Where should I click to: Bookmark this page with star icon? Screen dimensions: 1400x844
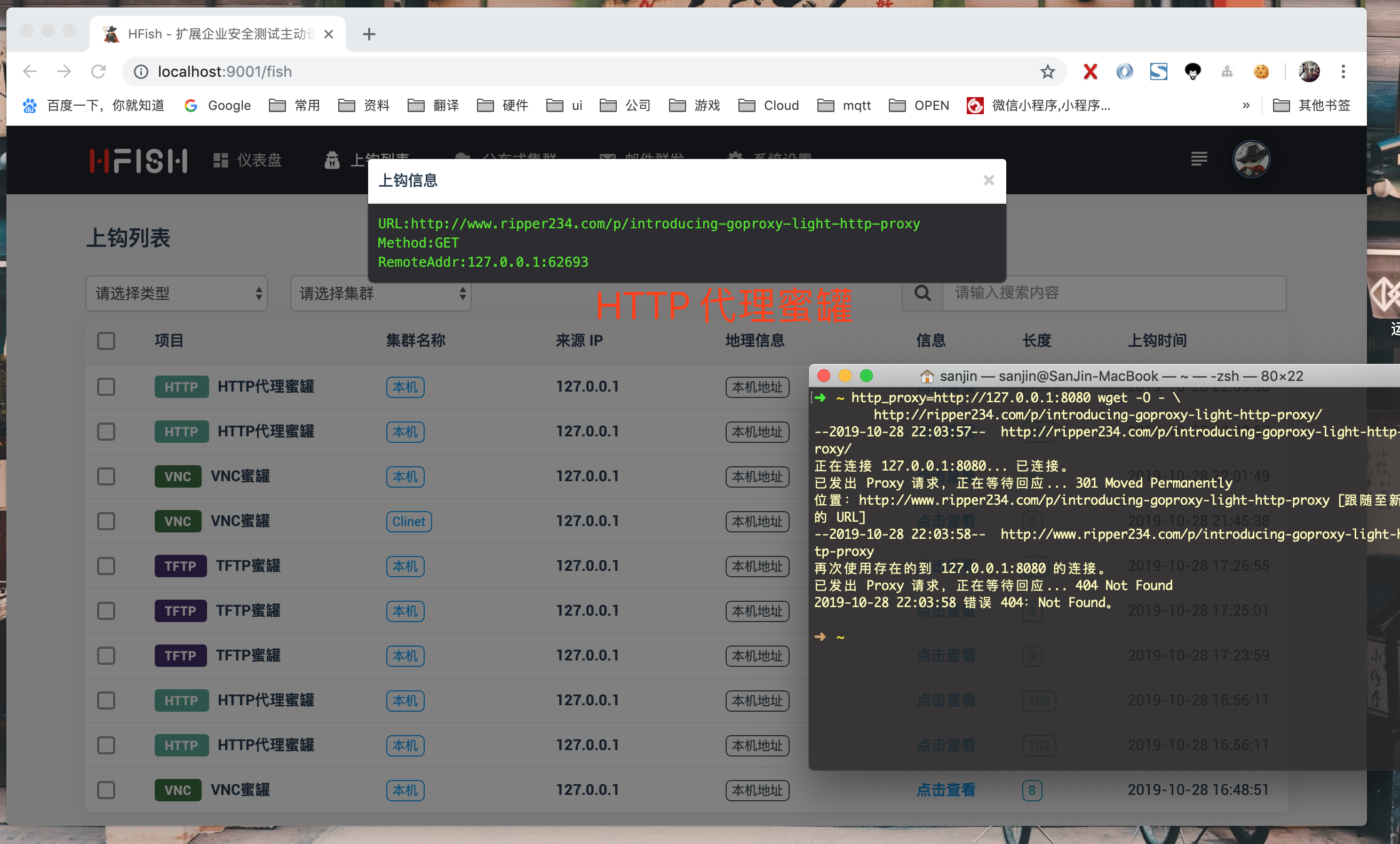(x=1047, y=71)
